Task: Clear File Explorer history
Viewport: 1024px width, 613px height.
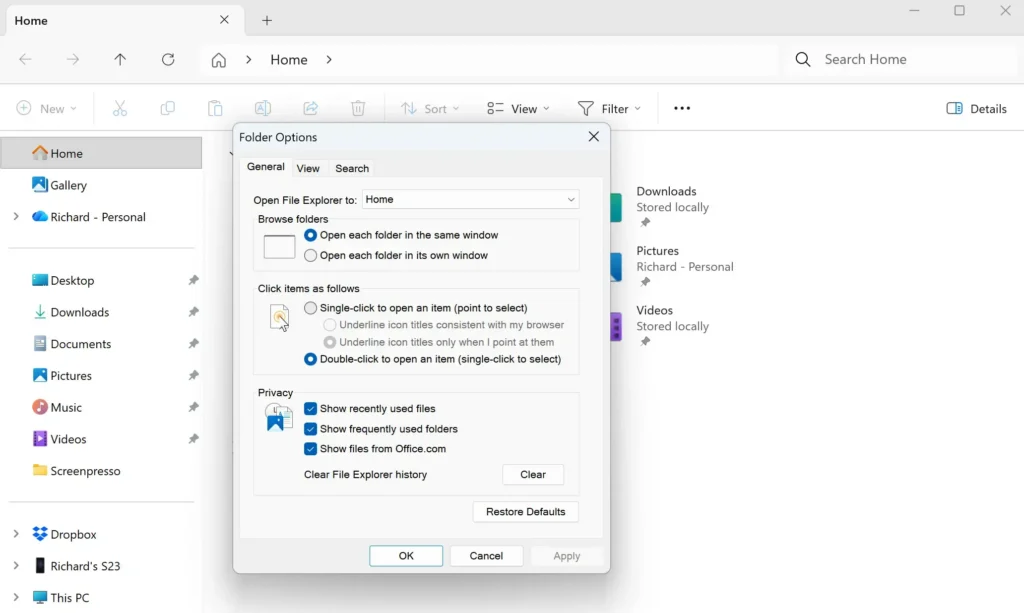Action: click(x=533, y=475)
